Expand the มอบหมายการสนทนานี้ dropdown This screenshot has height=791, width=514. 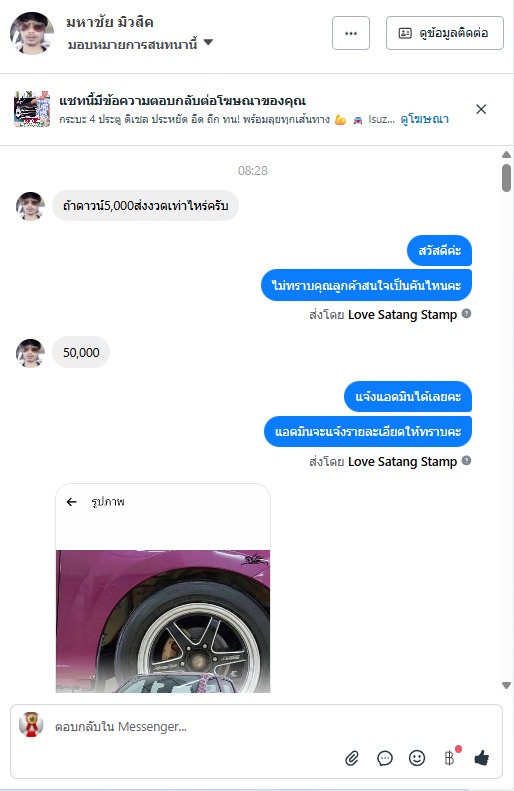[x=208, y=43]
